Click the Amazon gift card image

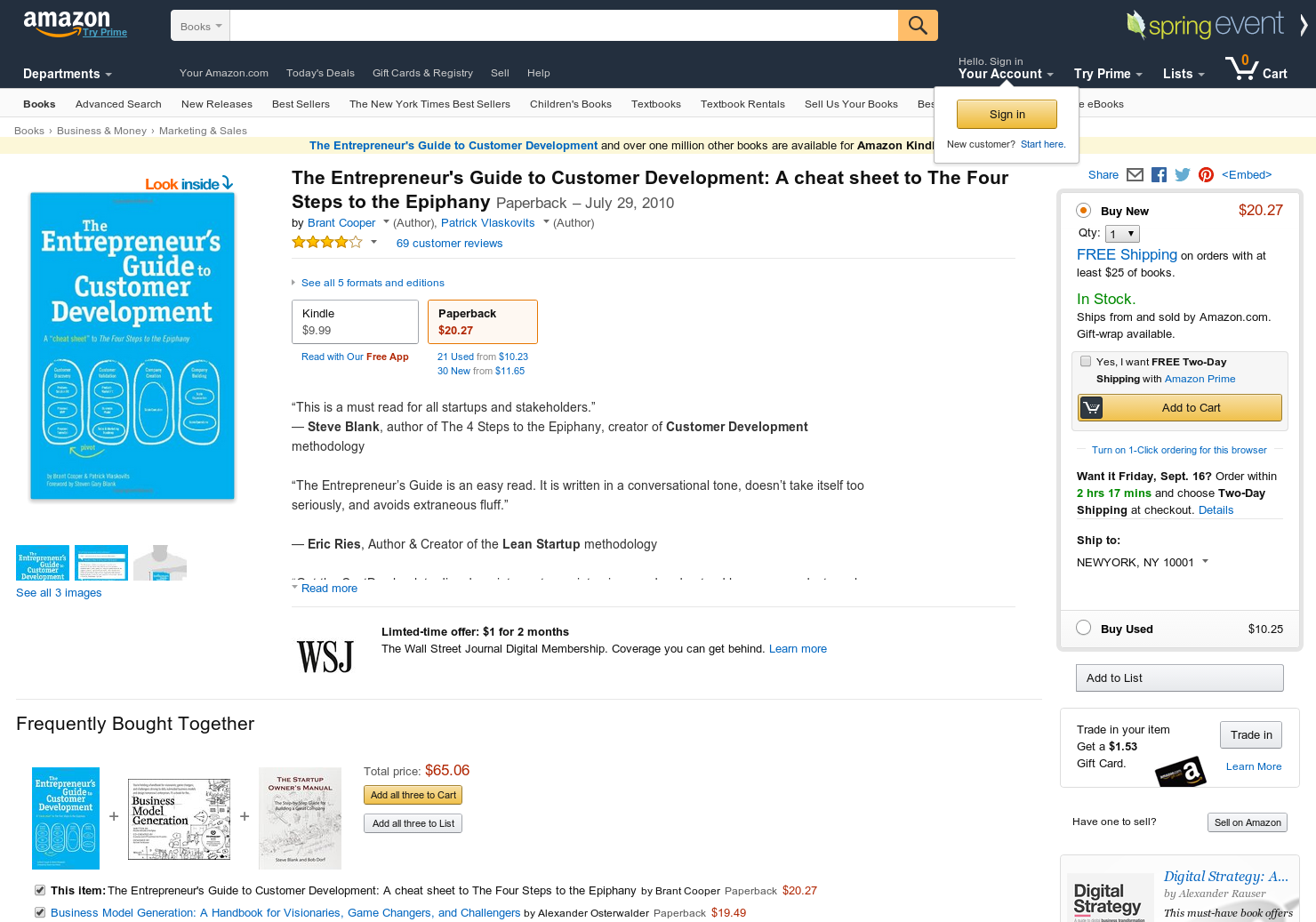point(1181,772)
